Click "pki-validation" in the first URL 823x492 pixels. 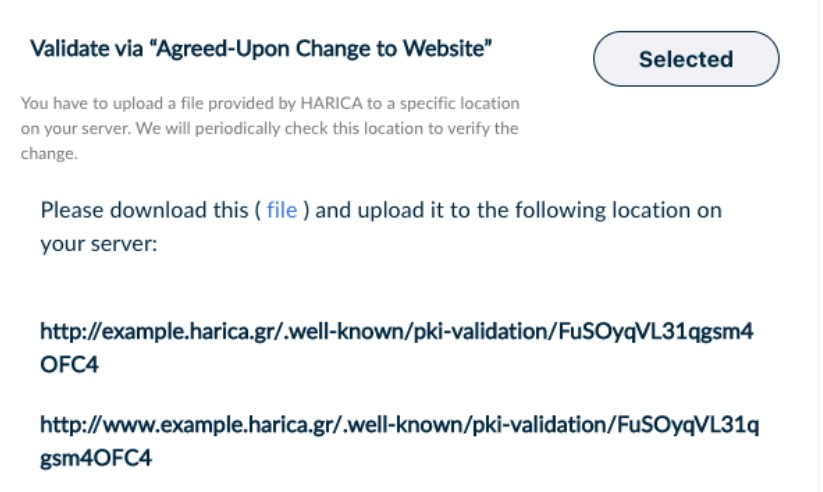pos(481,331)
